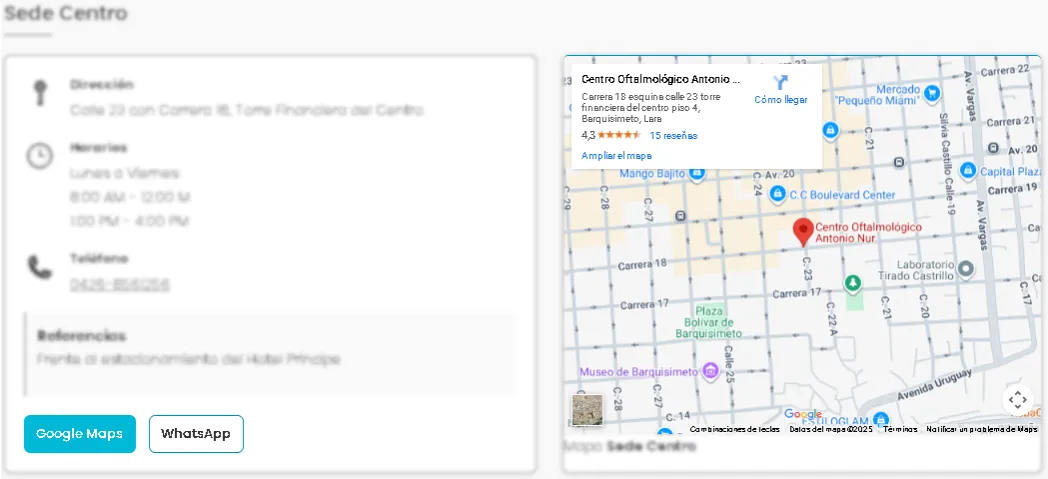Open the map camera controls button
Viewport: 1048px width, 479px height.
(x=1017, y=400)
